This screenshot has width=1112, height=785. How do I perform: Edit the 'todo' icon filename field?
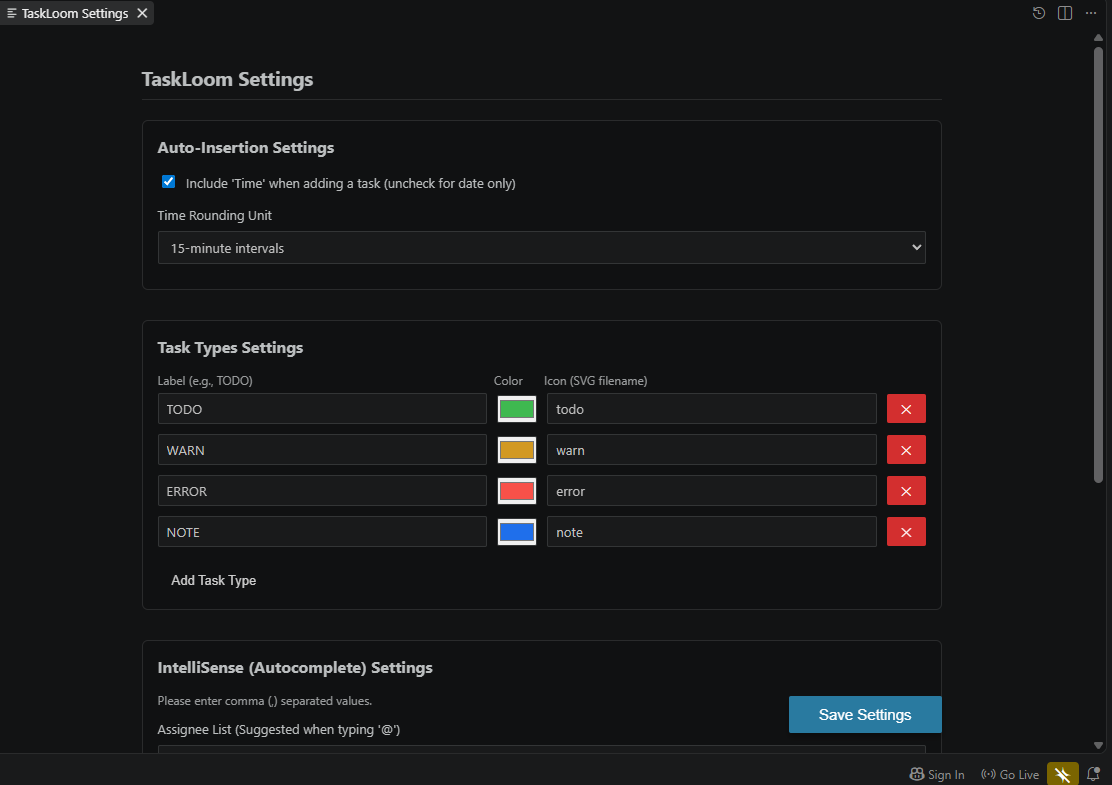[x=711, y=409]
